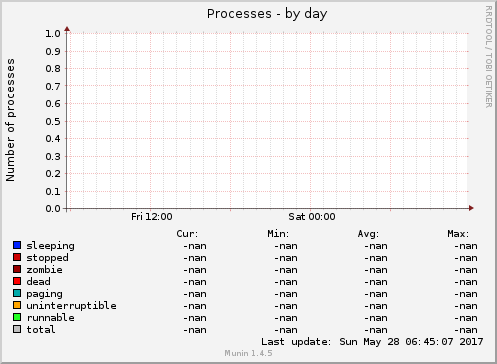Click the 'Min:' column header
This screenshot has width=497, height=364.
coord(278,234)
